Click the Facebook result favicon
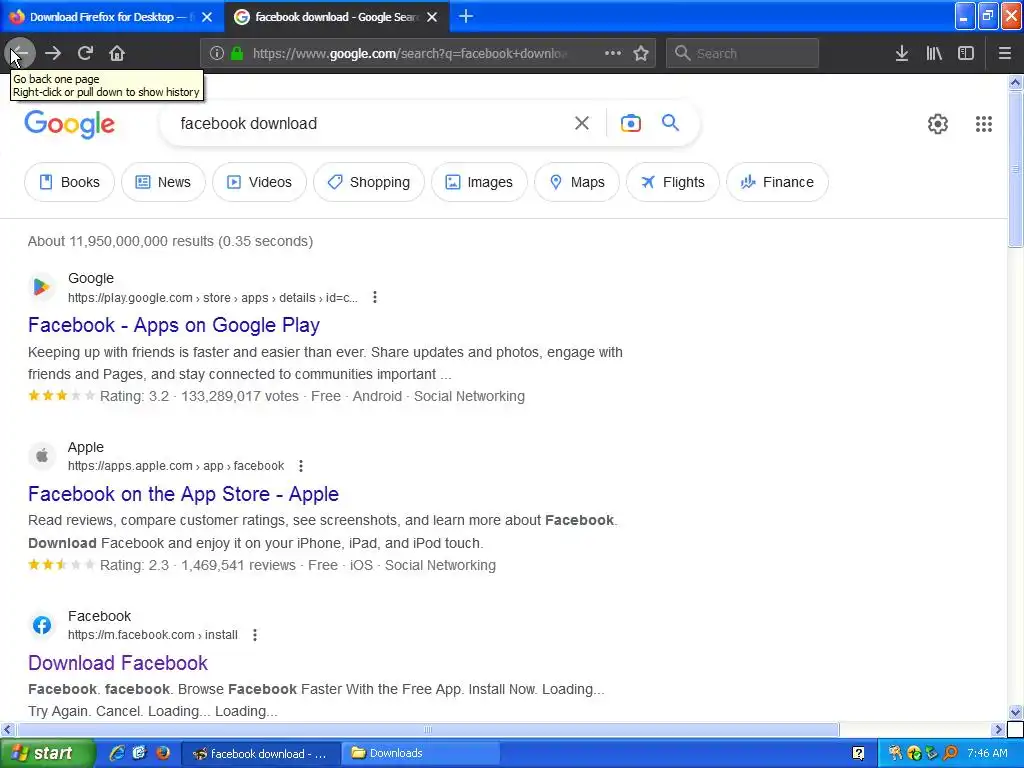Screen dimensions: 1024x768 (x=42, y=625)
